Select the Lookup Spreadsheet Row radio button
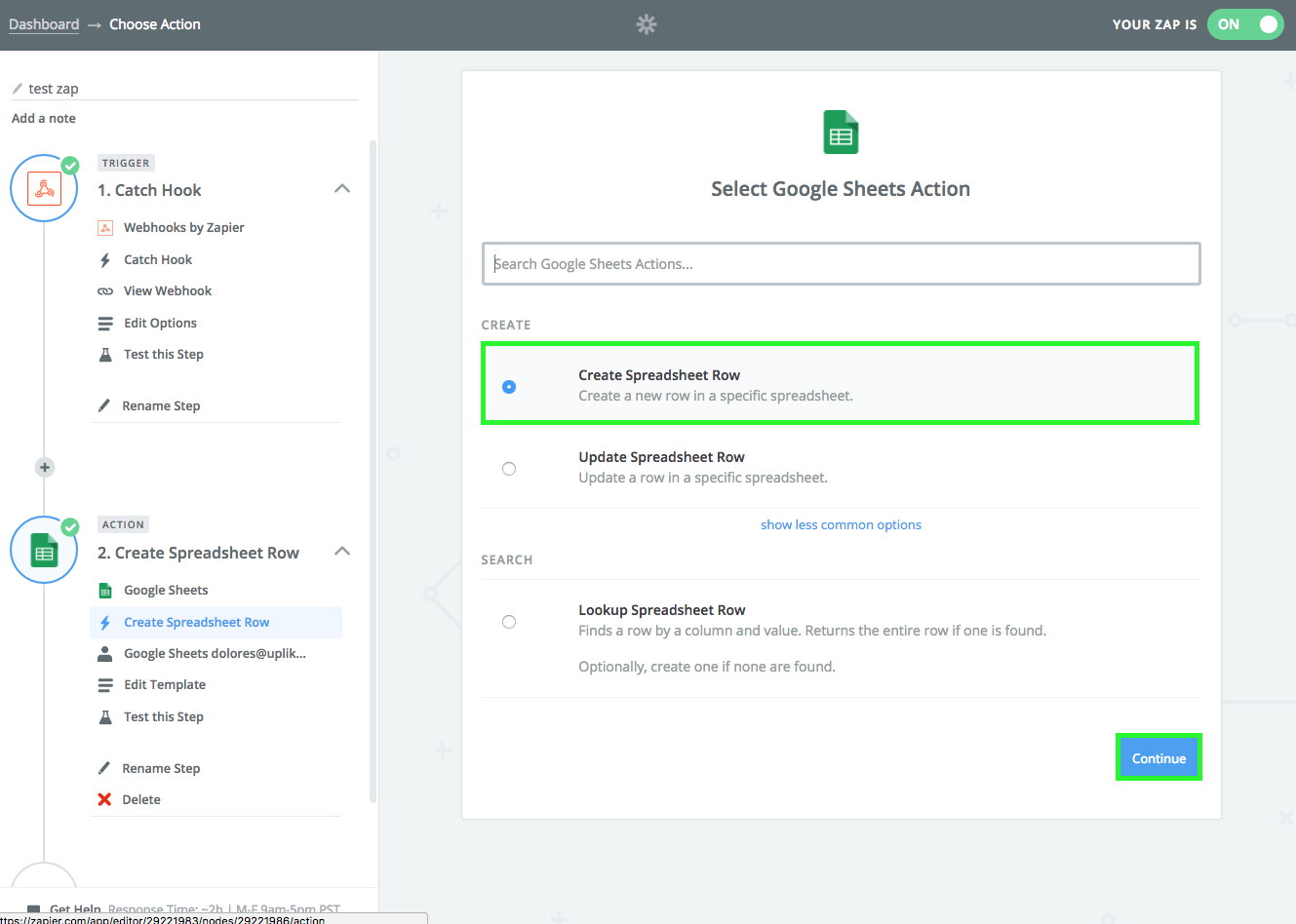 pyautogui.click(x=509, y=622)
